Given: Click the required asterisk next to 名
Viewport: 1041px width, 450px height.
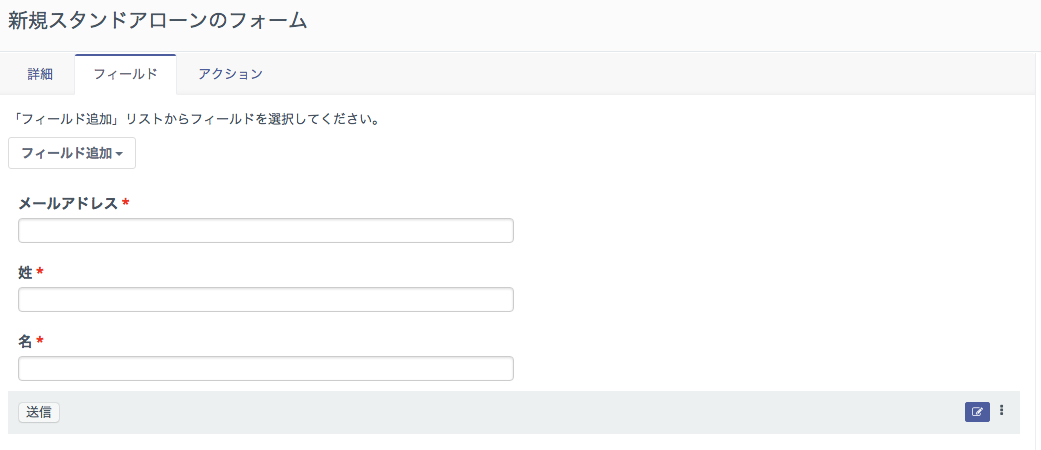Looking at the screenshot, I should pyautogui.click(x=40, y=341).
